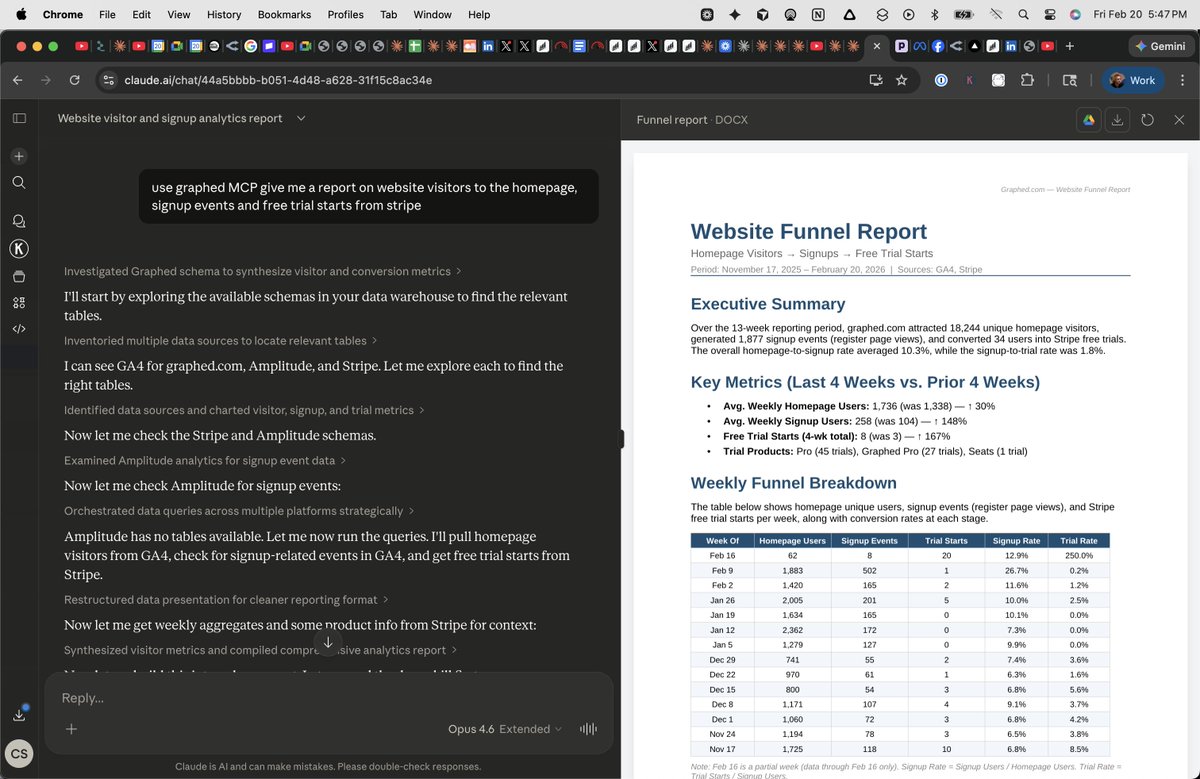Expand 'Orchestrated data queries' step
The width and height of the screenshot is (1200, 779).
click(240, 511)
